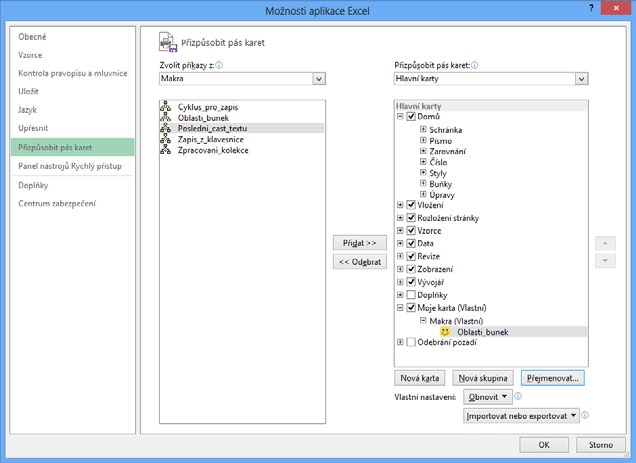The width and height of the screenshot is (636, 463).
Task: Collapse the Makra (Vlastní) group
Action: pyautogui.click(x=423, y=321)
